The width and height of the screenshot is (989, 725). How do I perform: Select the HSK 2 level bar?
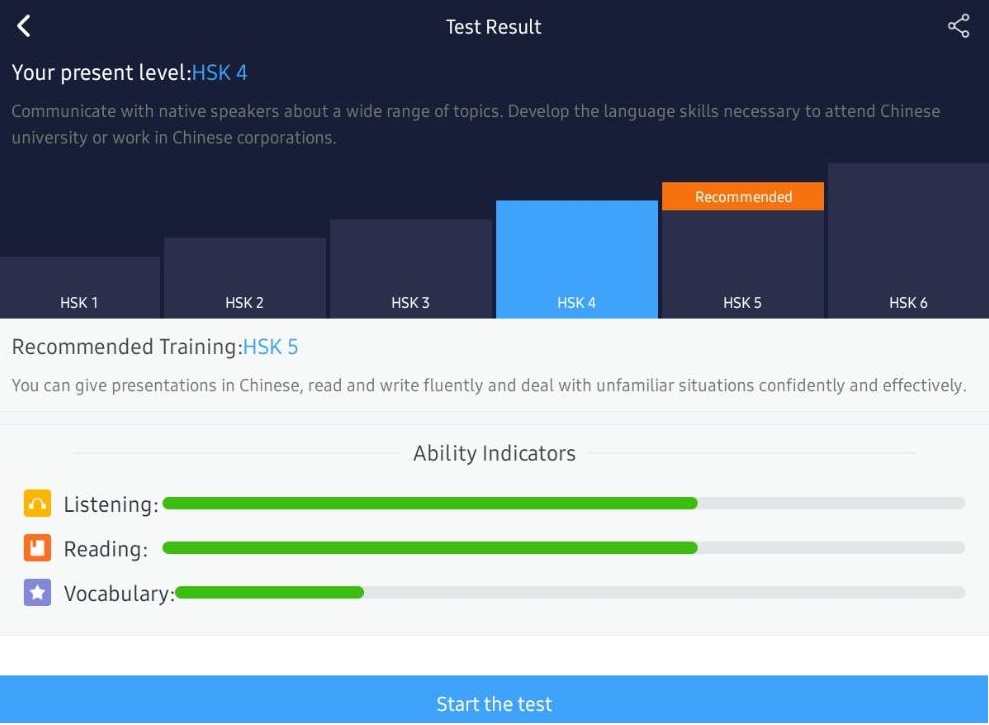tap(245, 279)
